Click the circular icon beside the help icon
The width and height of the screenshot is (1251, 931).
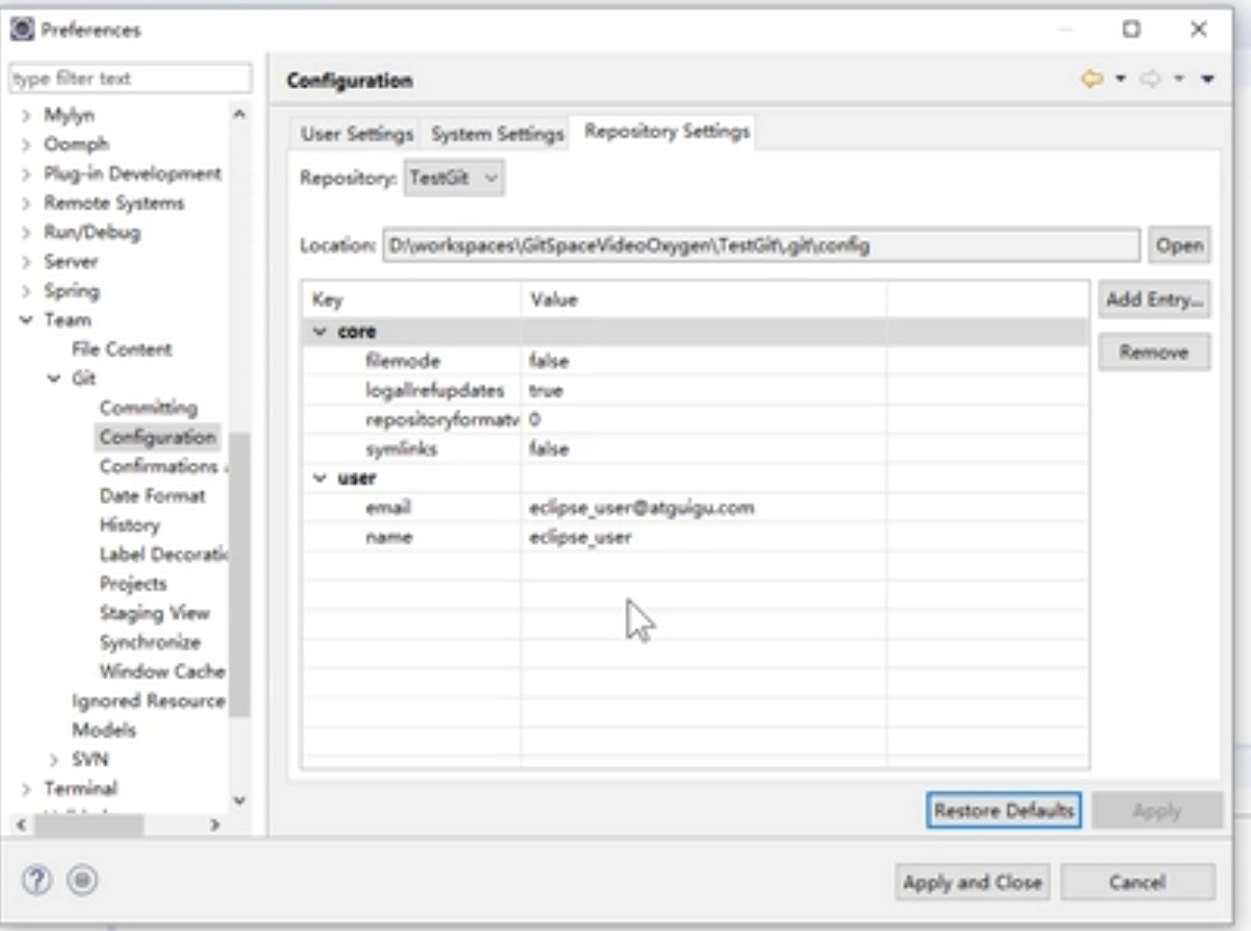click(82, 880)
